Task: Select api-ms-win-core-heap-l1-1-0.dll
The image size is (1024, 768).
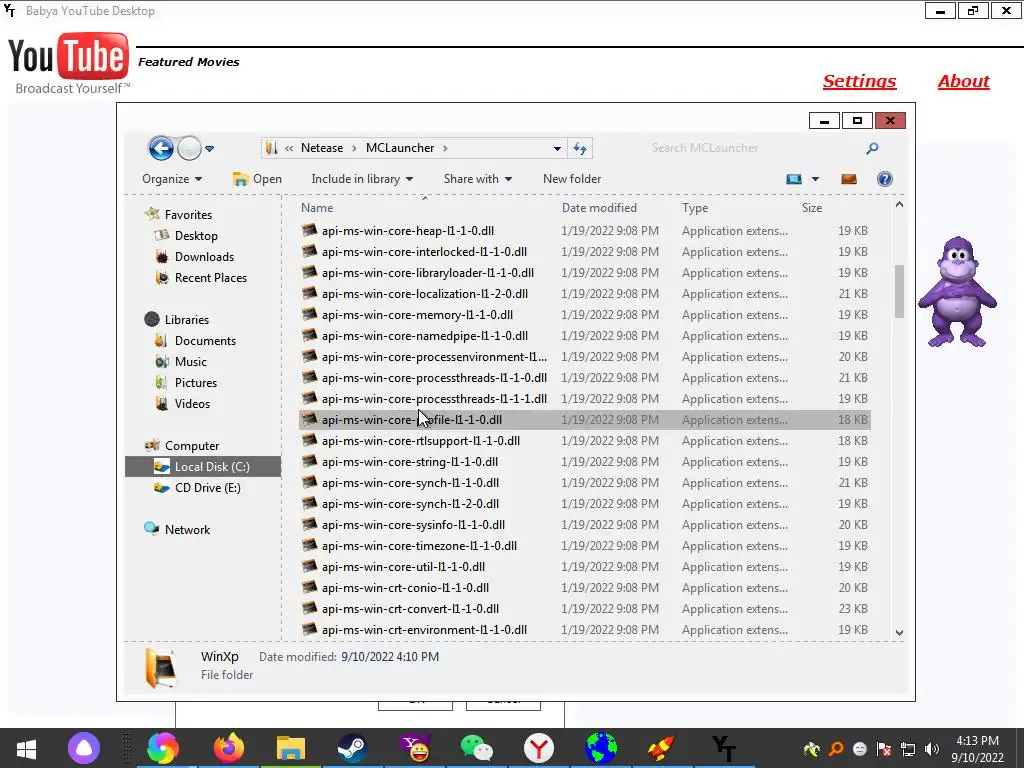Action: click(584, 231)
